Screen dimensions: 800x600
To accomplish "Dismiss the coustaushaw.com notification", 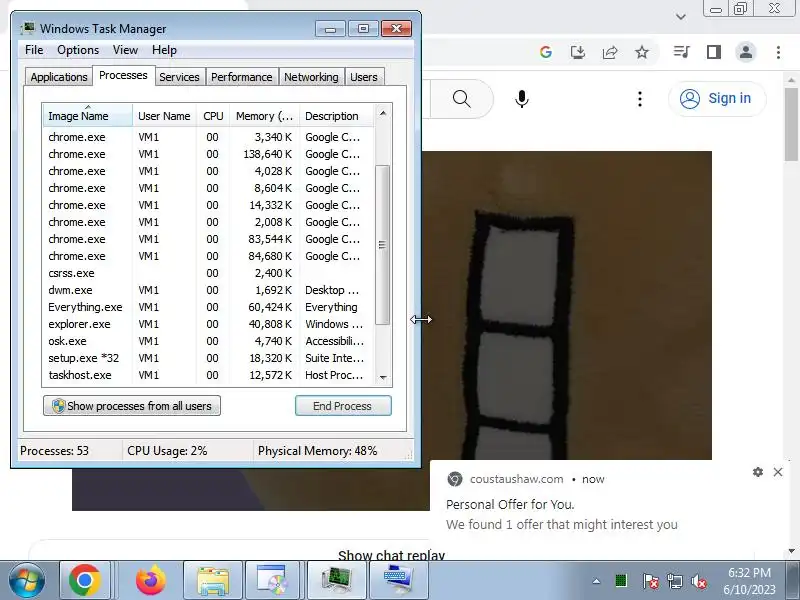I will point(778,472).
